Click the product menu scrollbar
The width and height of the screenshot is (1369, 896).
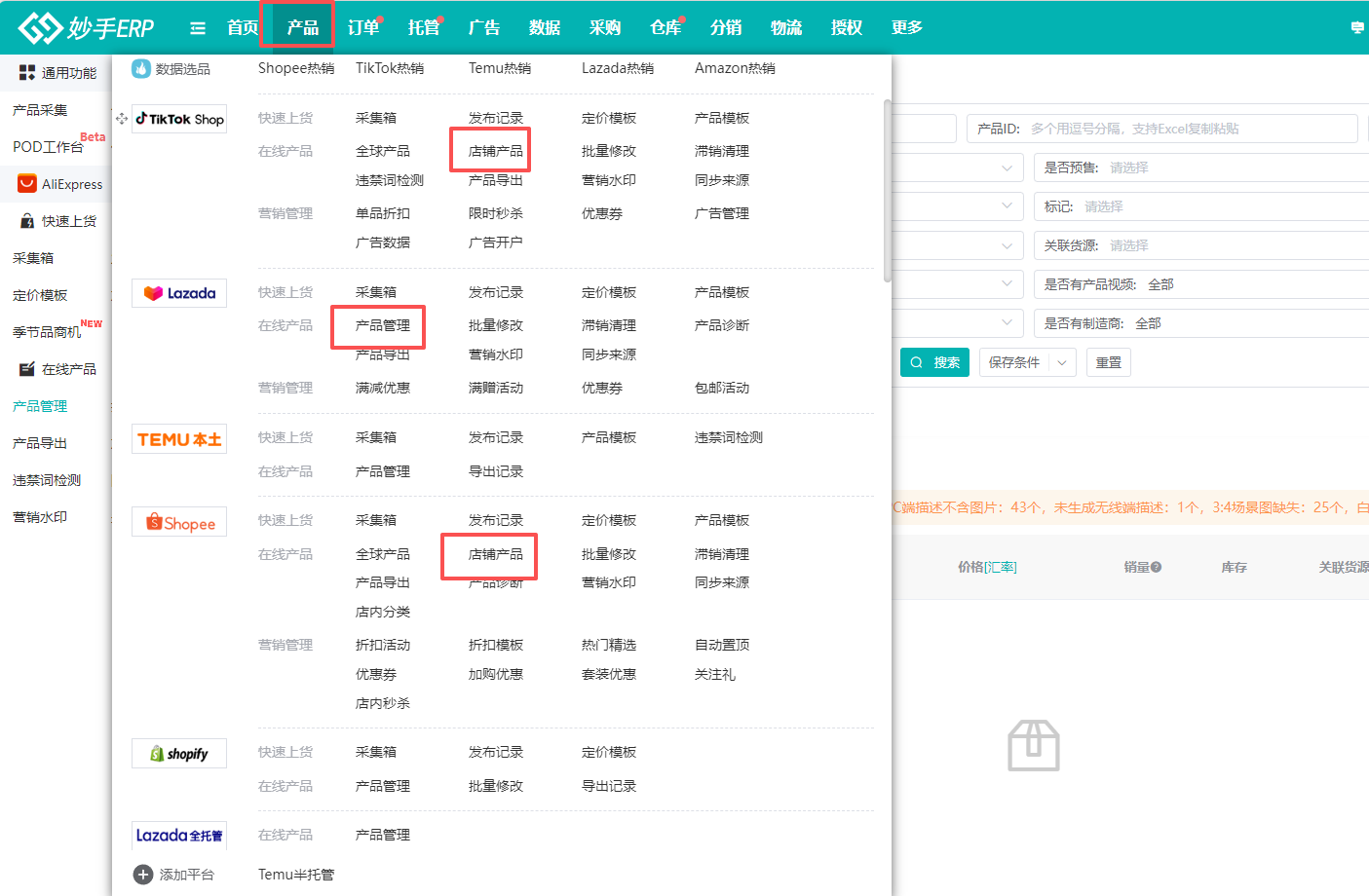pyautogui.click(x=887, y=190)
